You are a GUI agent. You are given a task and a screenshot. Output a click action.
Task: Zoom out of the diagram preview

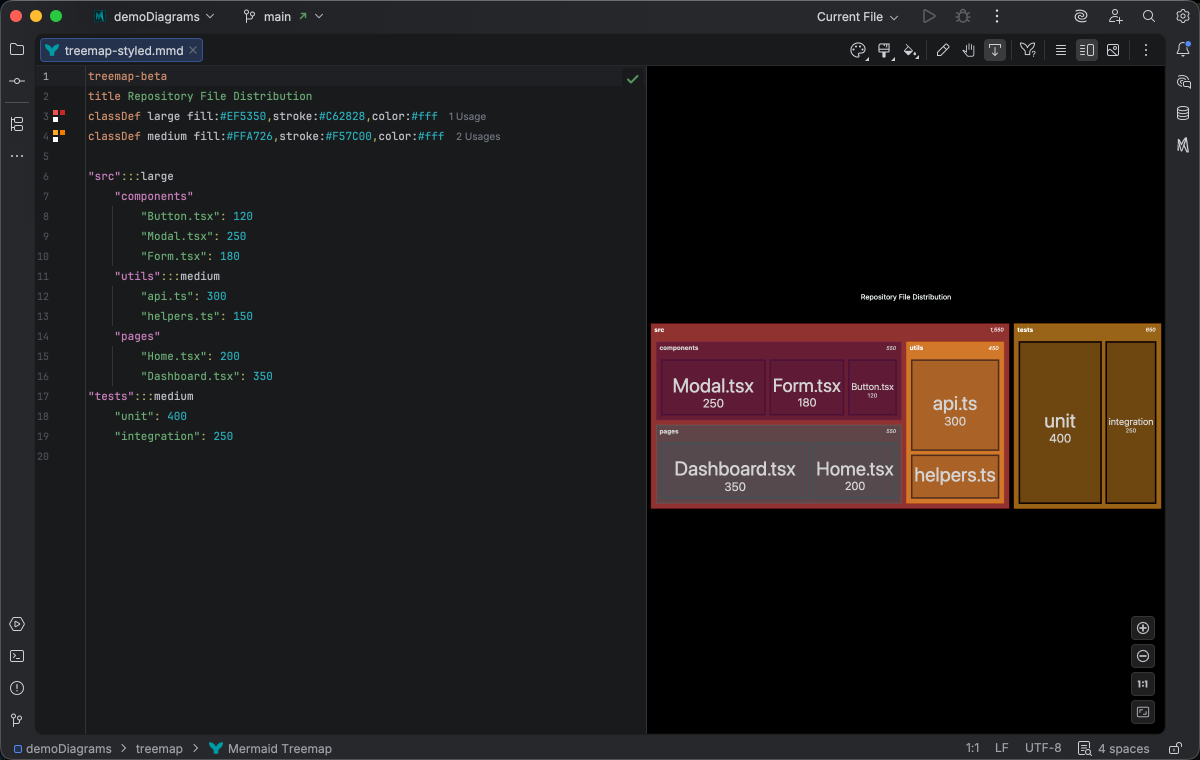click(1144, 656)
